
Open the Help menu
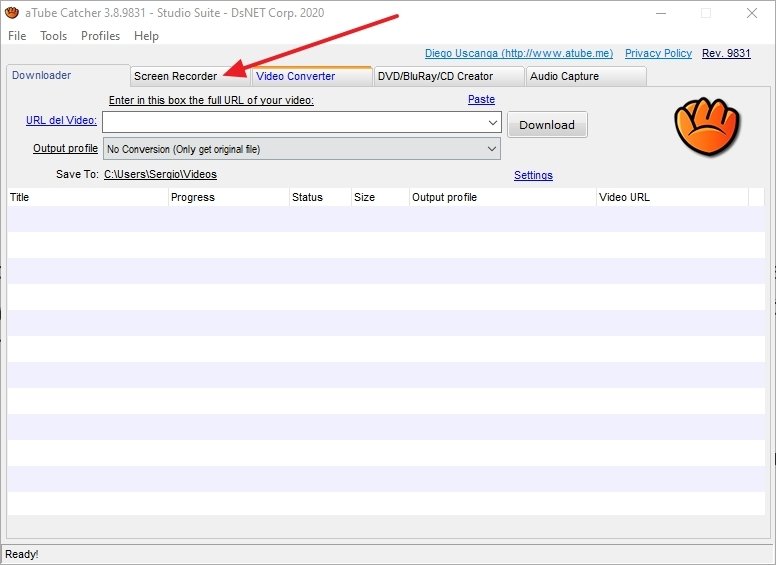pyautogui.click(x=146, y=36)
